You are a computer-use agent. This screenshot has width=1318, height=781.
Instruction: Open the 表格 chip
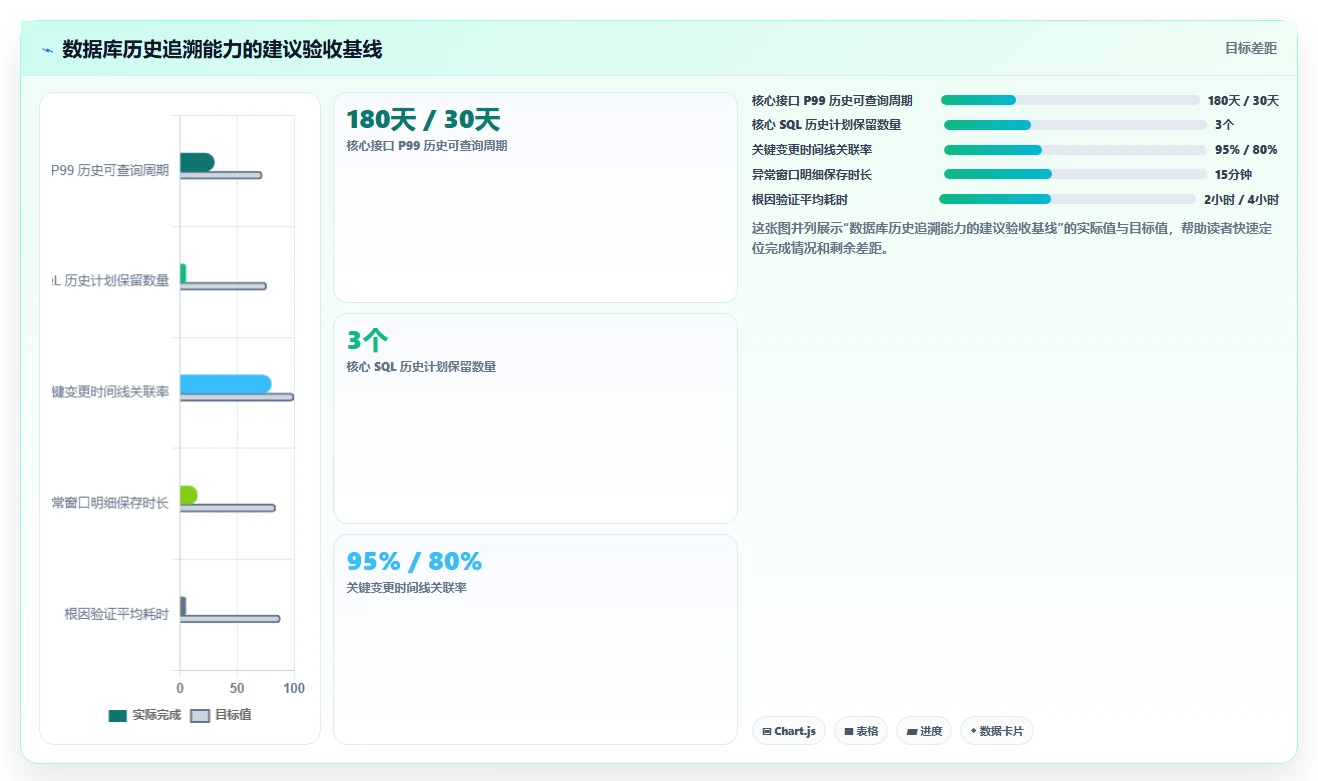click(x=861, y=731)
